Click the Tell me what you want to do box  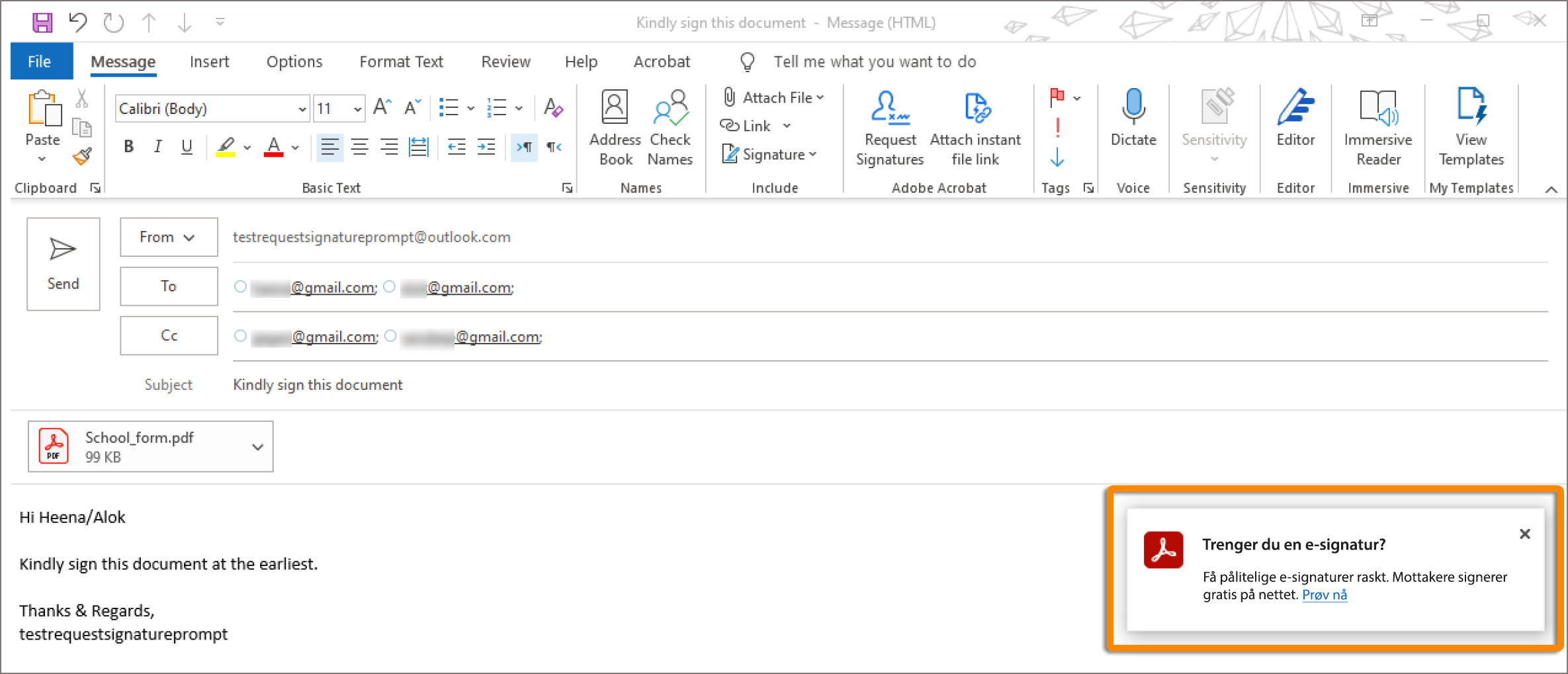[875, 62]
